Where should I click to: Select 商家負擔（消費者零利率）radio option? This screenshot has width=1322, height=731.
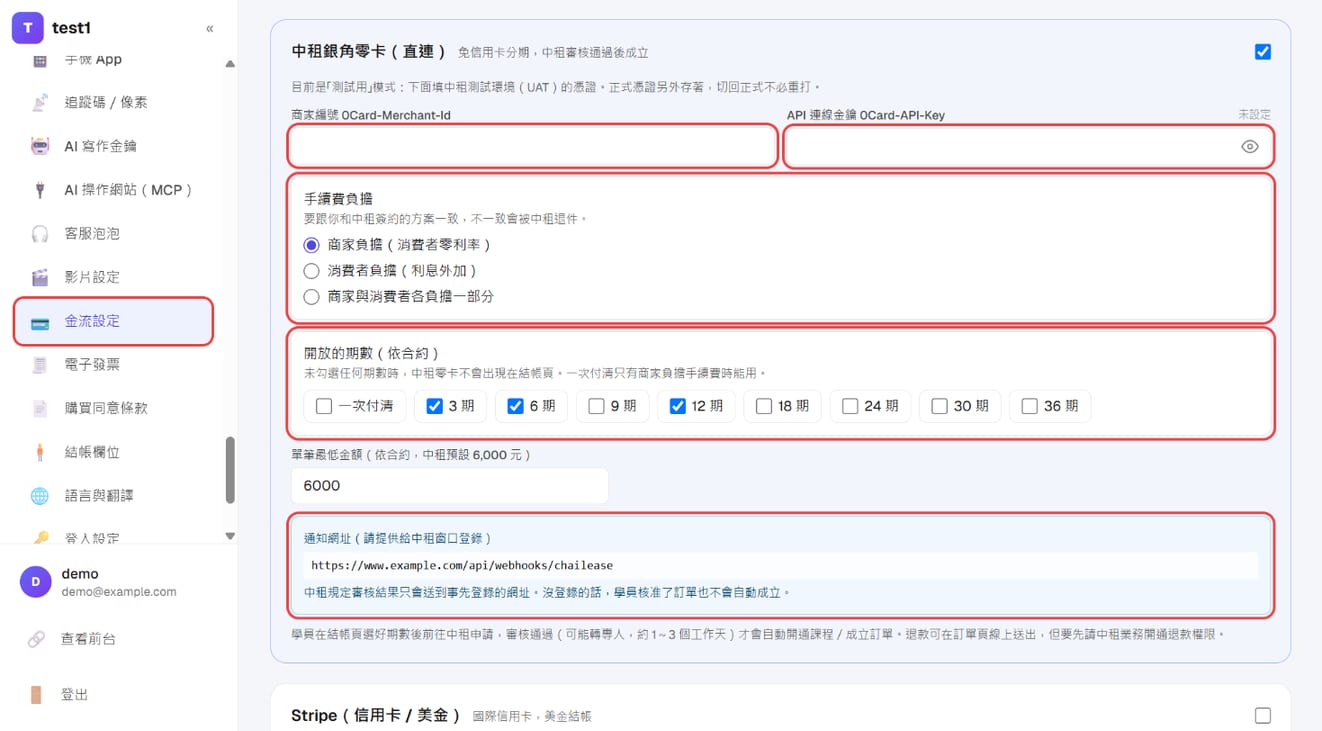pos(311,245)
